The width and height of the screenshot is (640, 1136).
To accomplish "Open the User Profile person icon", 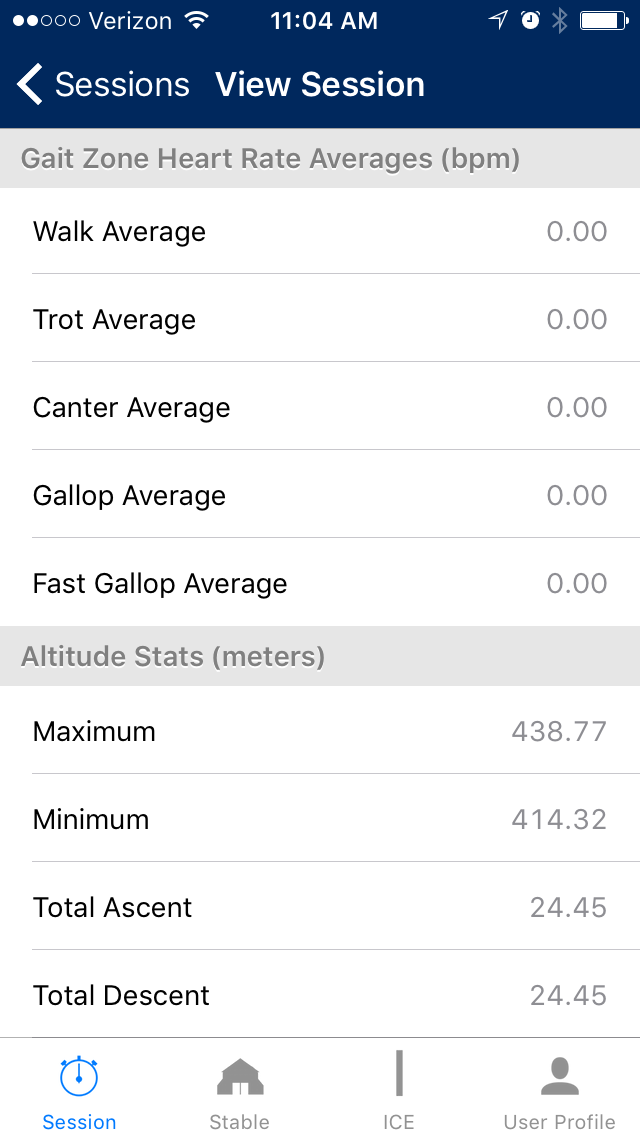I will 559,1076.
